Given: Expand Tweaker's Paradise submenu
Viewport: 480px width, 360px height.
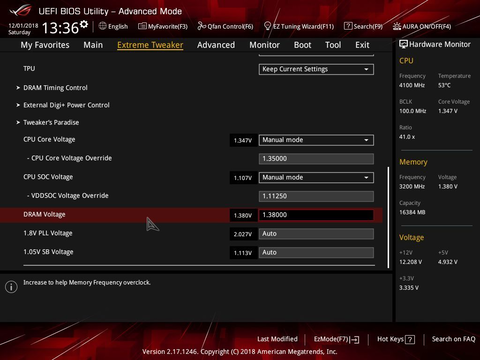Looking at the screenshot, I should [51, 122].
